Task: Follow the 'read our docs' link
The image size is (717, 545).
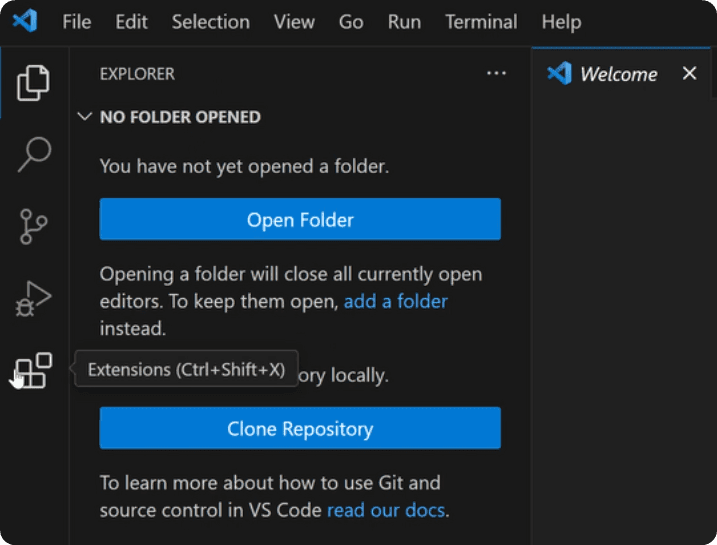Action: [386, 510]
